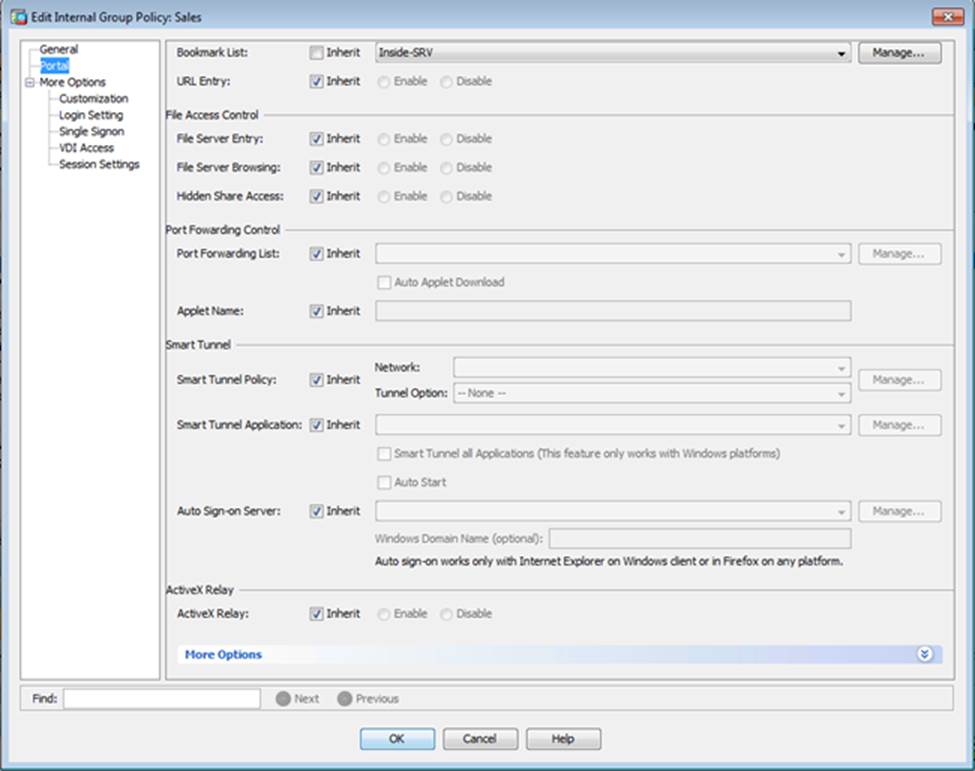975x771 pixels.
Task: Select Single Signon in the tree
Action: [x=91, y=131]
